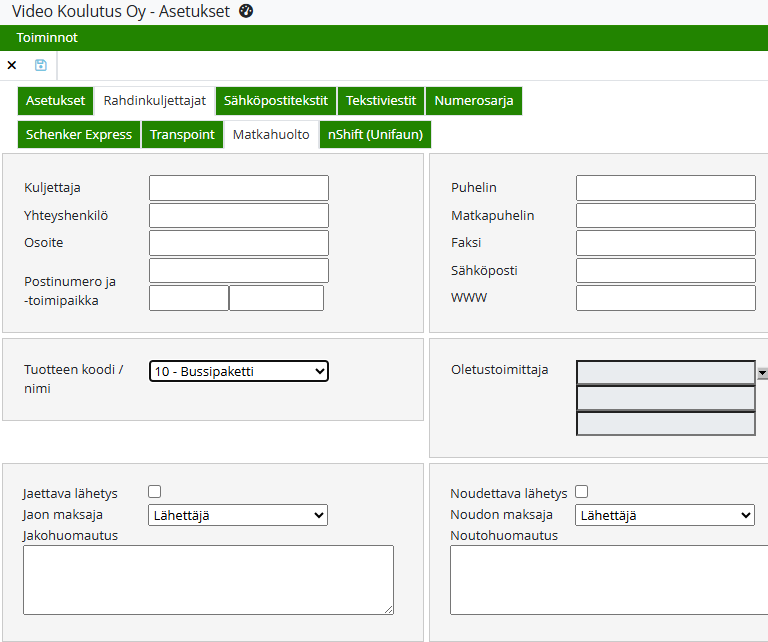The width and height of the screenshot is (768, 642).
Task: Open the Oletustoimittaja dropdown arrow
Action: 762,373
